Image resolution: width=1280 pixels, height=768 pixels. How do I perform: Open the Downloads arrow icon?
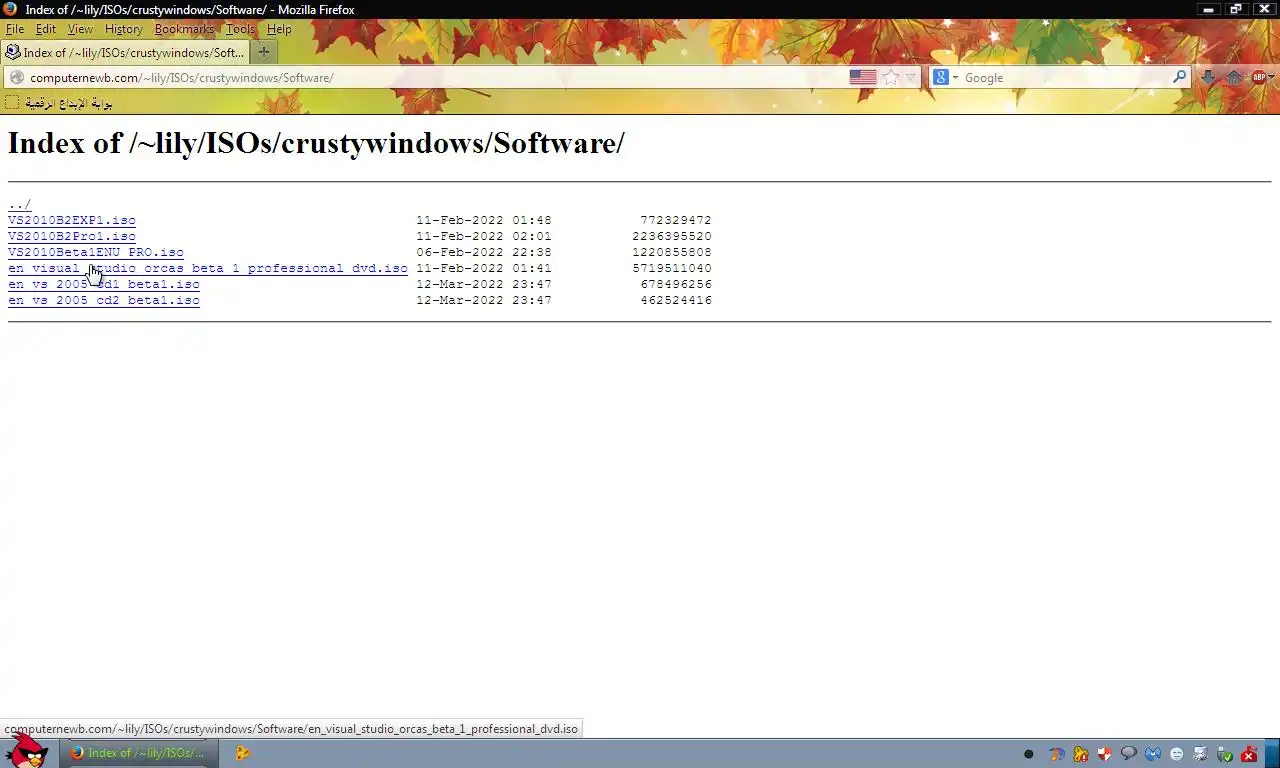click(1208, 78)
